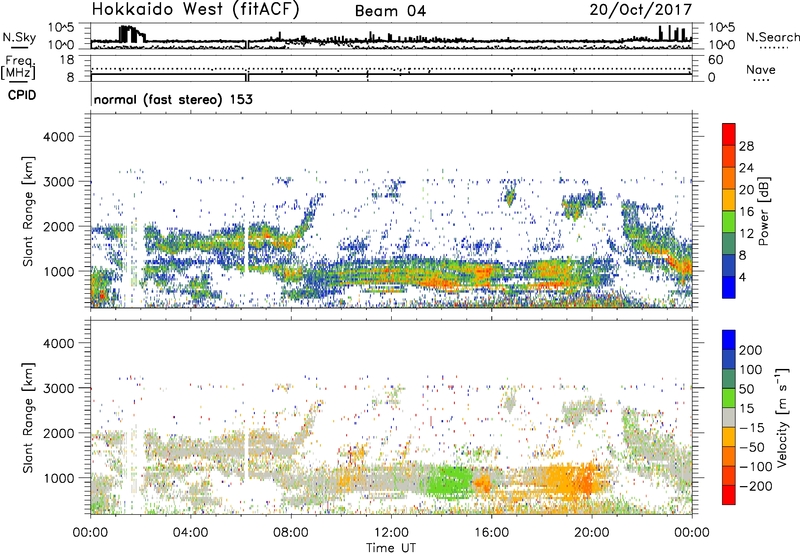This screenshot has width=800, height=554.
Task: Click the '08:00' time tick label
Action: tap(290, 533)
